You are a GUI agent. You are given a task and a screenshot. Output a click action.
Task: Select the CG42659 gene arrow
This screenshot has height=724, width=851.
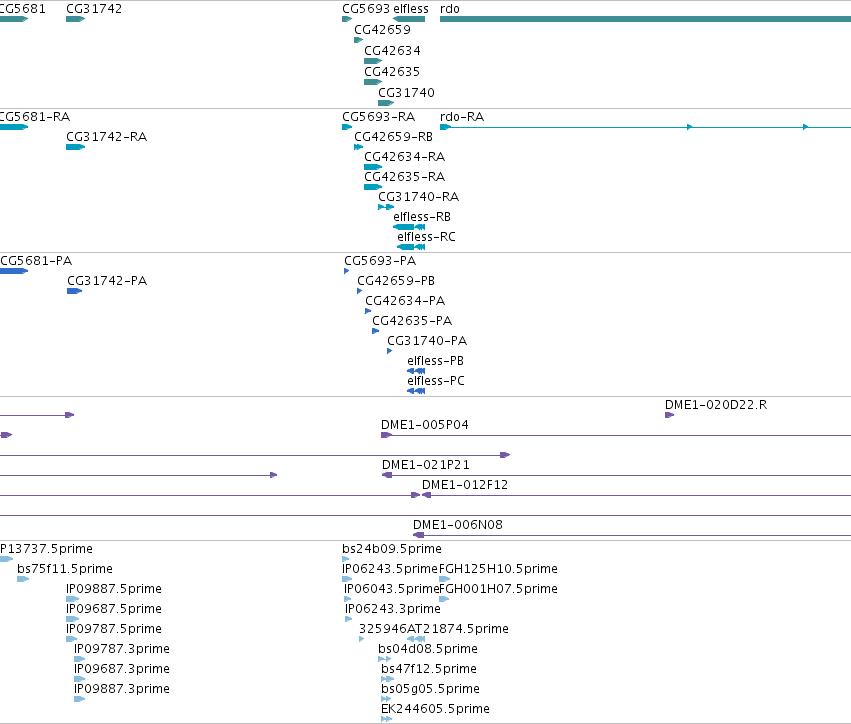click(x=358, y=40)
